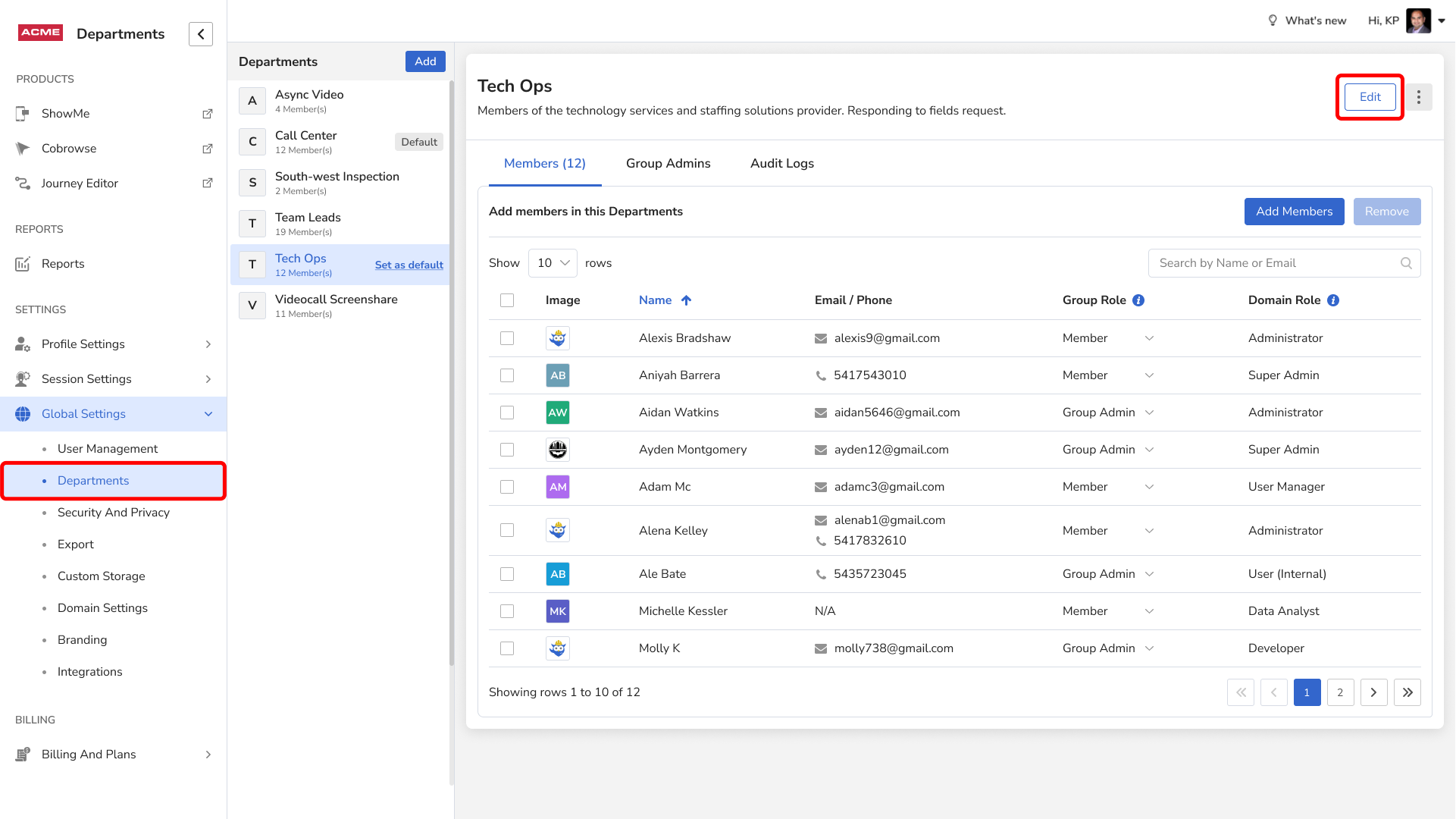
Task: Click the search magnifier icon
Action: point(1406,263)
